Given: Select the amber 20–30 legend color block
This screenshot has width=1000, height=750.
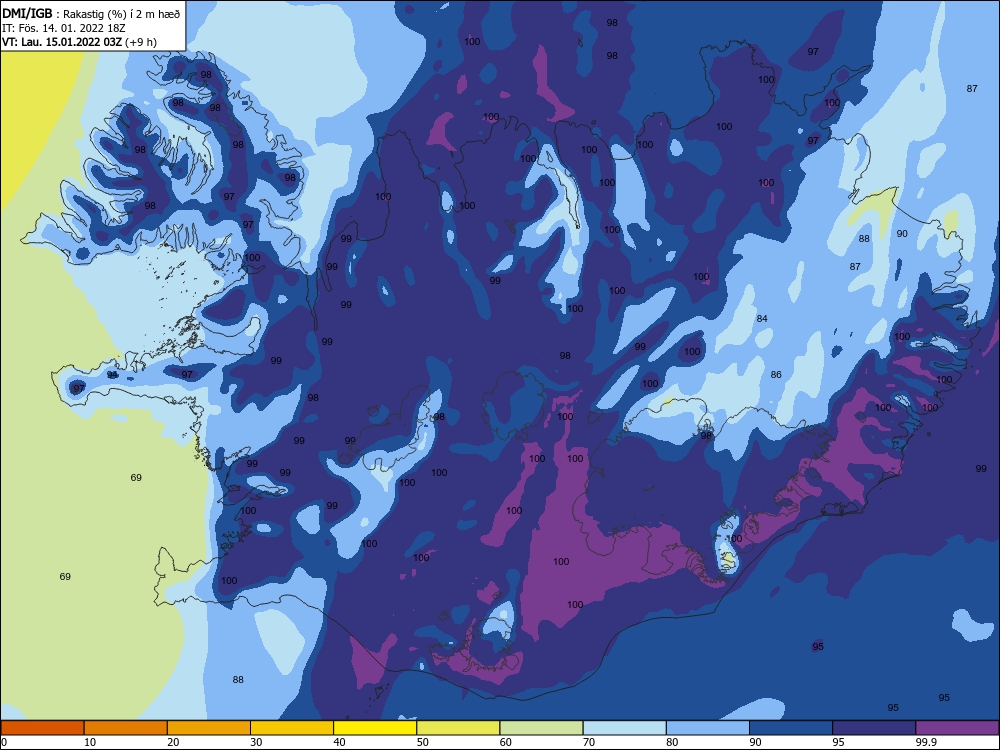Looking at the screenshot, I should click(x=209, y=728).
